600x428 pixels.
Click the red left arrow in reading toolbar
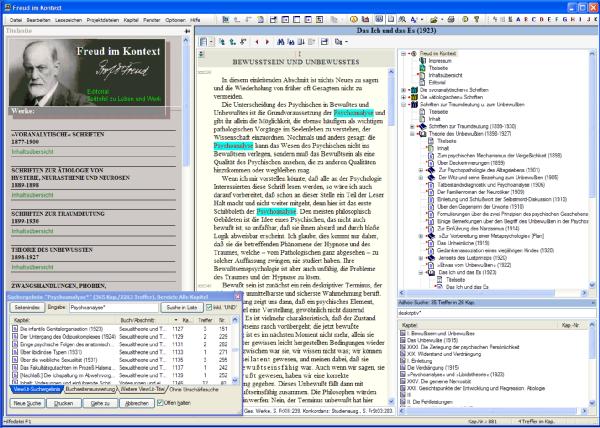click(x=257, y=42)
